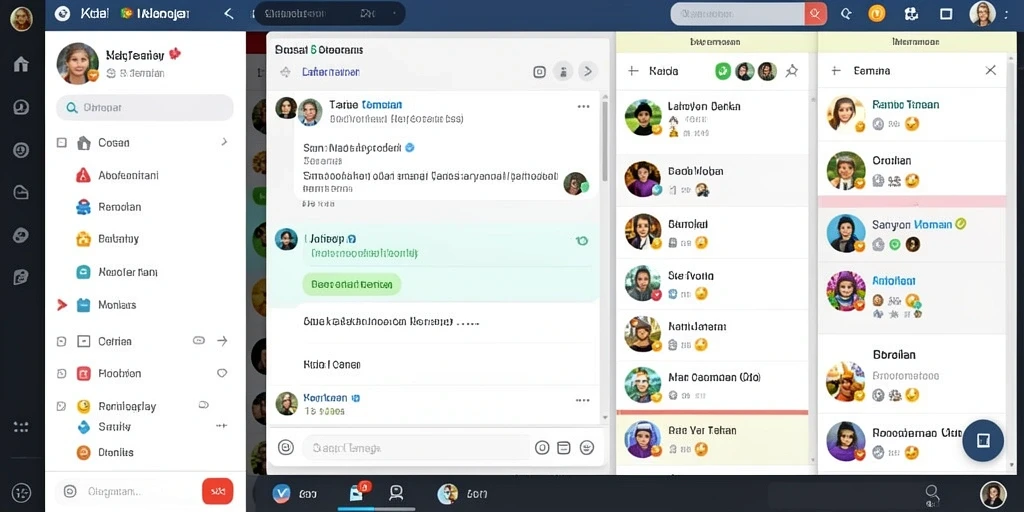Open the Ste fvolia contact
This screenshot has width=1024, height=512.
coord(712,283)
